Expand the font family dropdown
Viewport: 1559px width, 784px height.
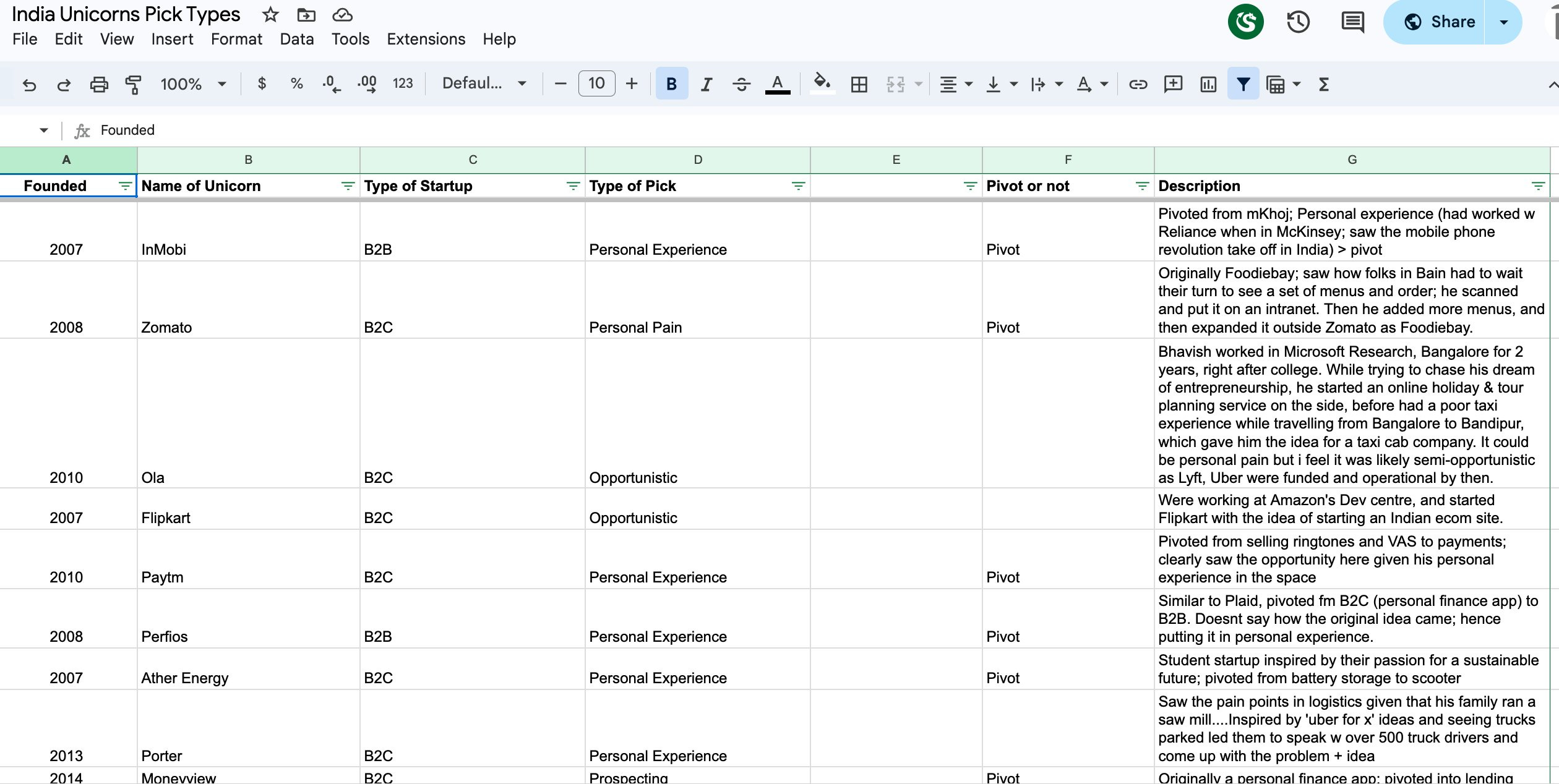pos(484,83)
